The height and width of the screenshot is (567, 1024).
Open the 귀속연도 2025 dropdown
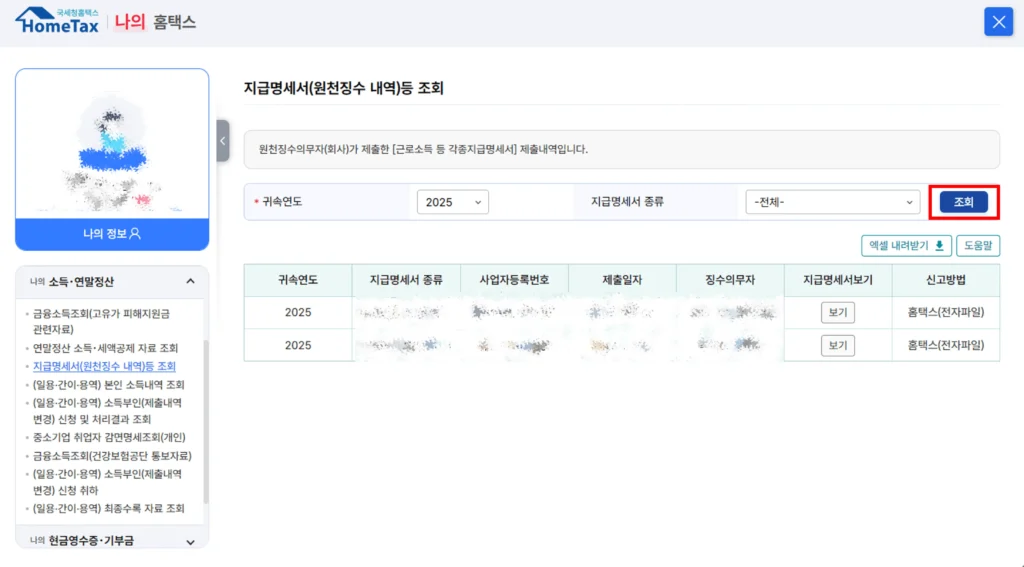tap(453, 202)
